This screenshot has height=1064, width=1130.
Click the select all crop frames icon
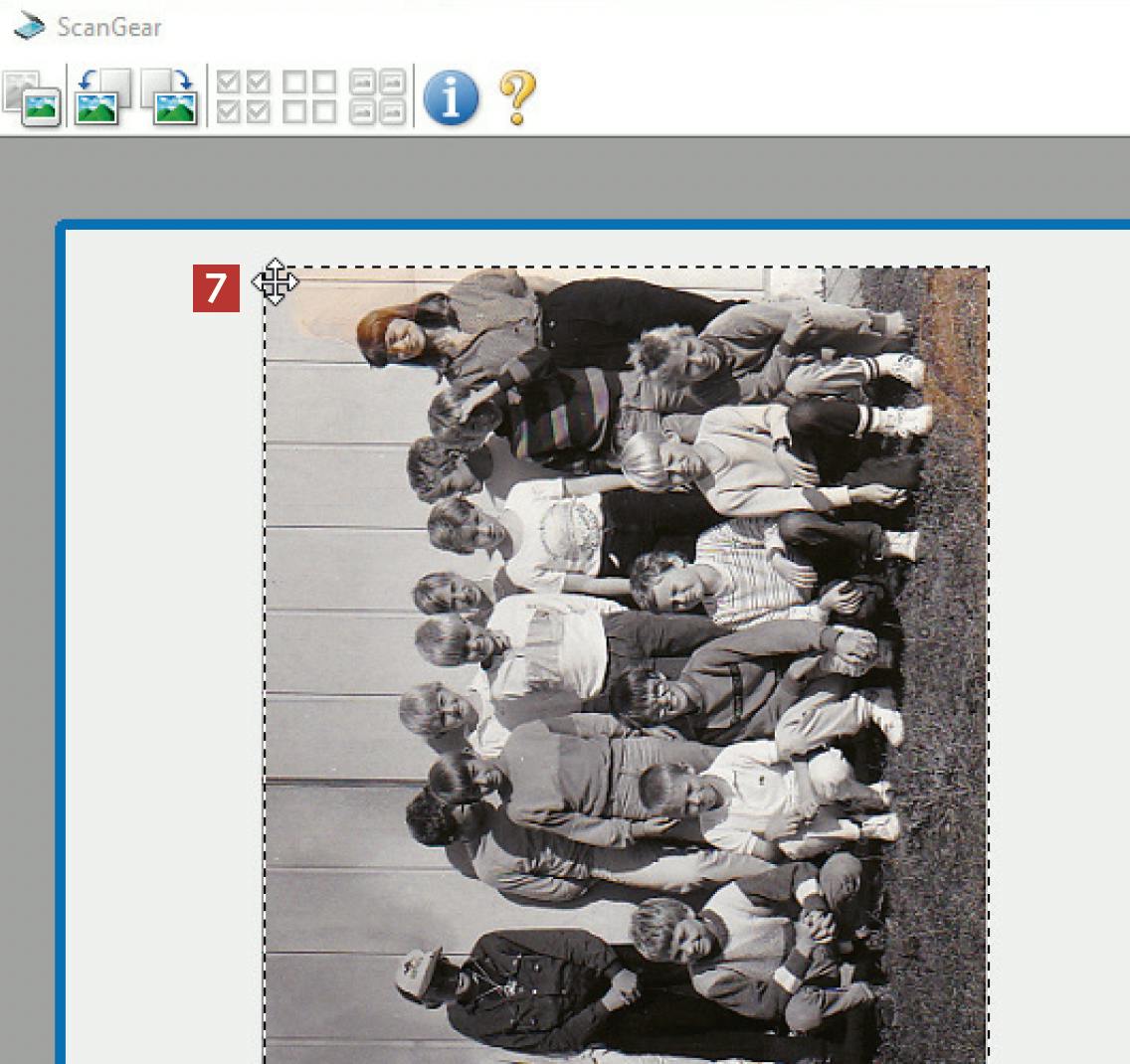[378, 97]
